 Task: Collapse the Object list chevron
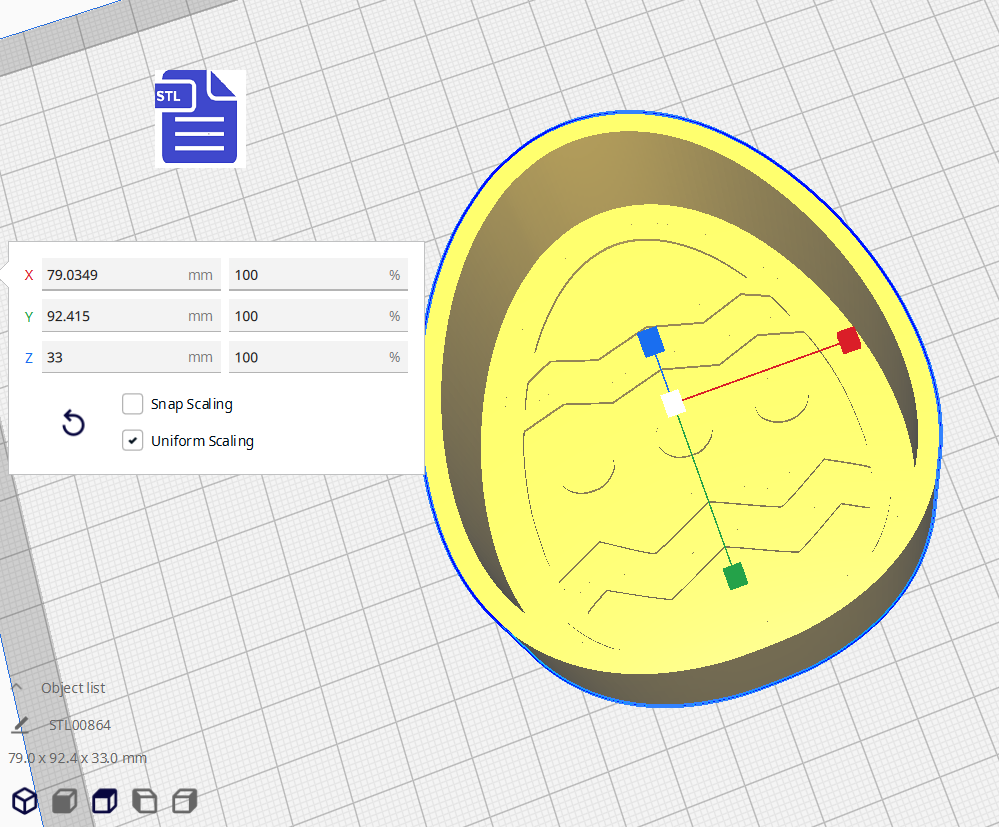[x=18, y=688]
